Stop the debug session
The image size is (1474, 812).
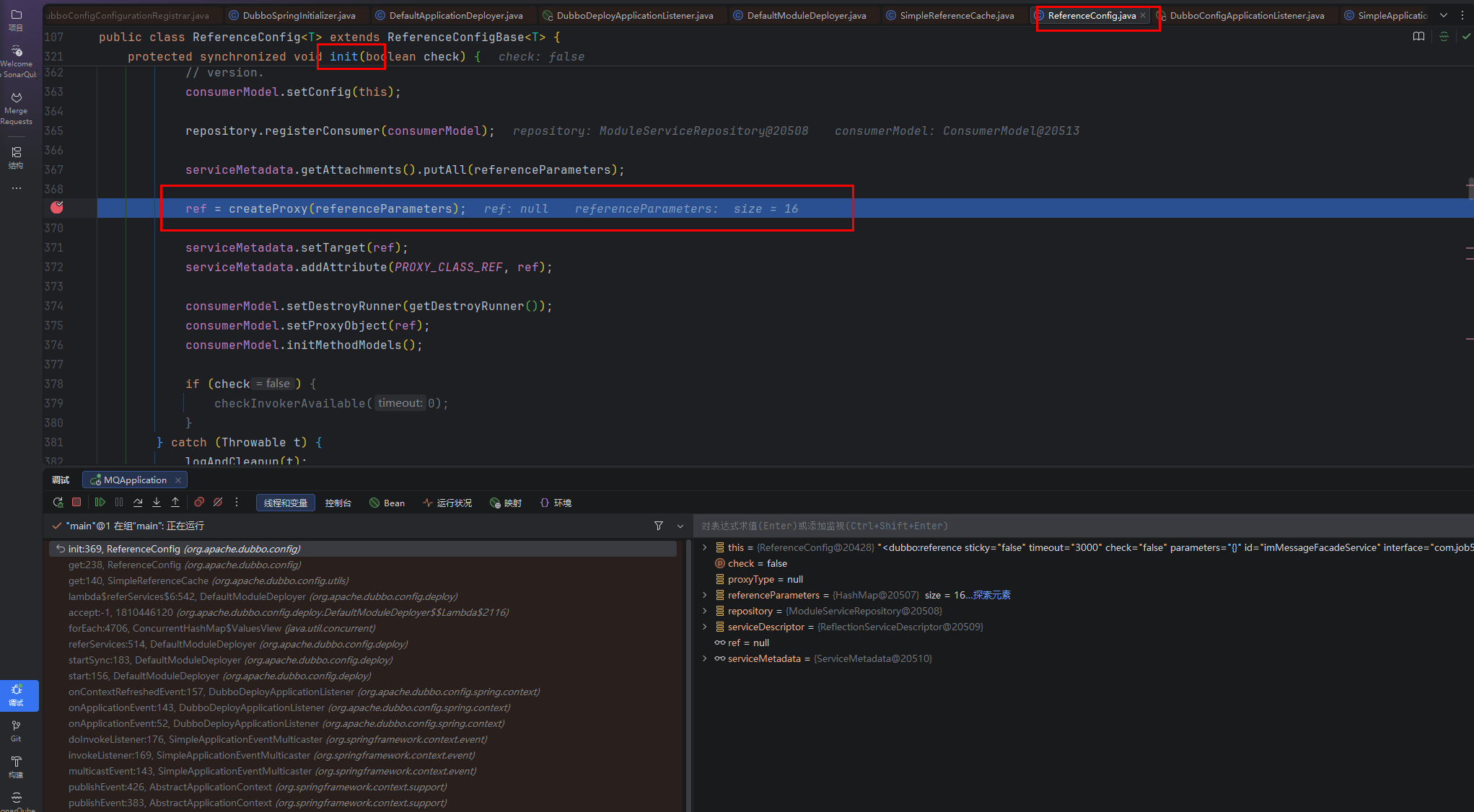(x=76, y=503)
